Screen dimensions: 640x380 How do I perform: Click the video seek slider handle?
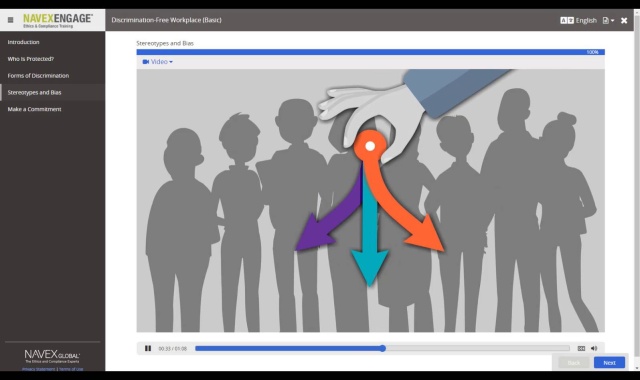point(382,348)
